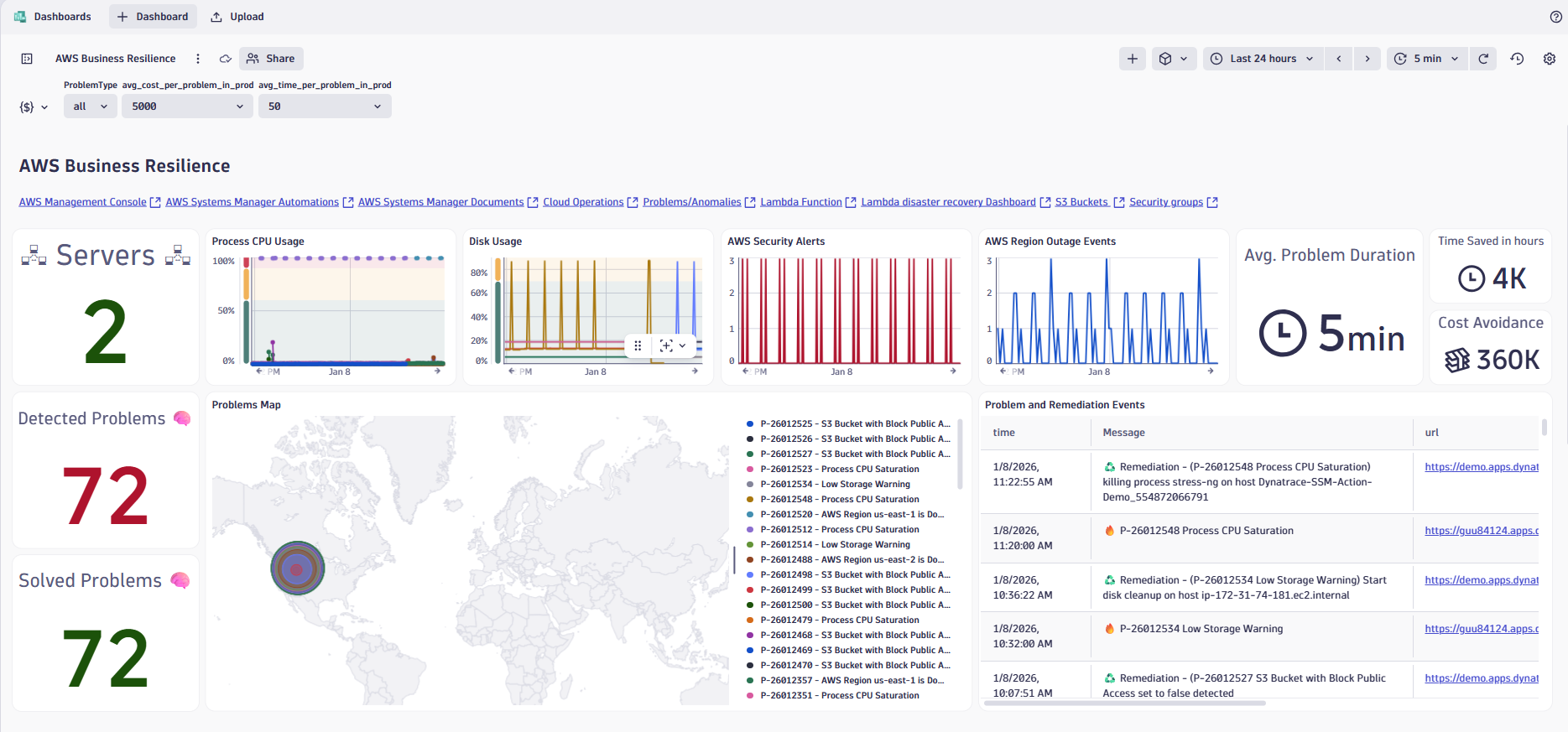Image resolution: width=1568 pixels, height=732 pixels.
Task: Expand the ProblemType dropdown set to all
Action: [91, 106]
